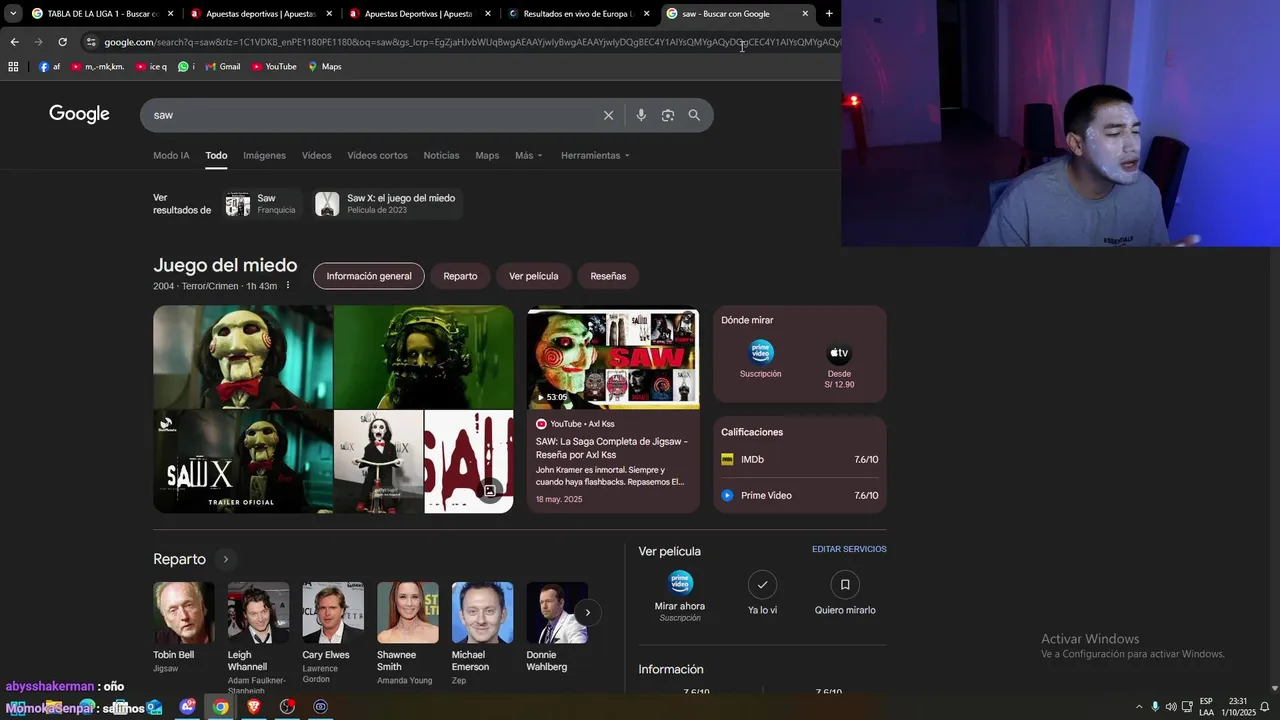Viewport: 1280px width, 720px height.
Task: Click Prime Video Mirar ahora icon
Action: pos(680,584)
